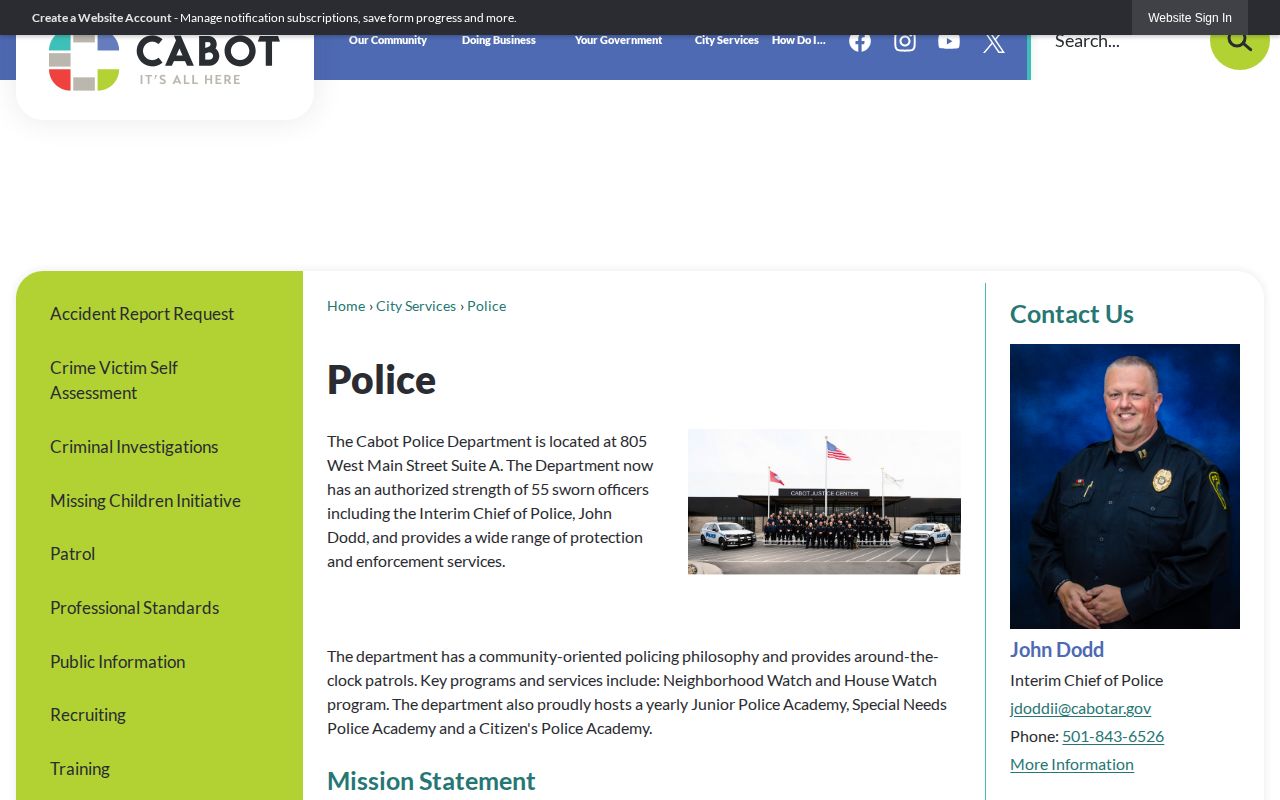Open the Cabot Facebook page icon
The image size is (1280, 800).
point(860,41)
